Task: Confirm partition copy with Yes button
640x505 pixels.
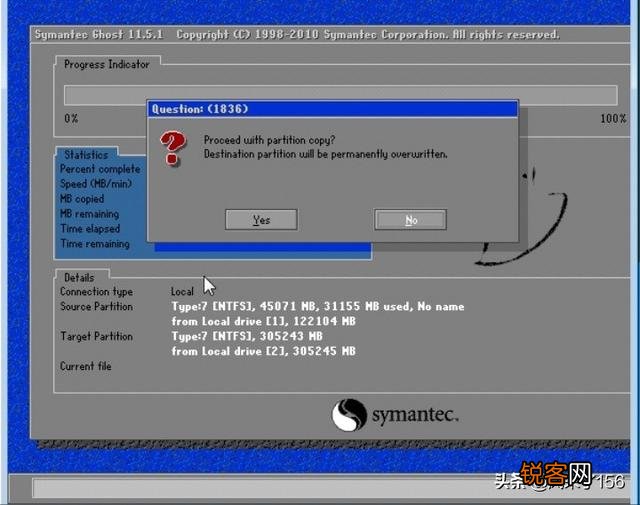Action: point(261,220)
